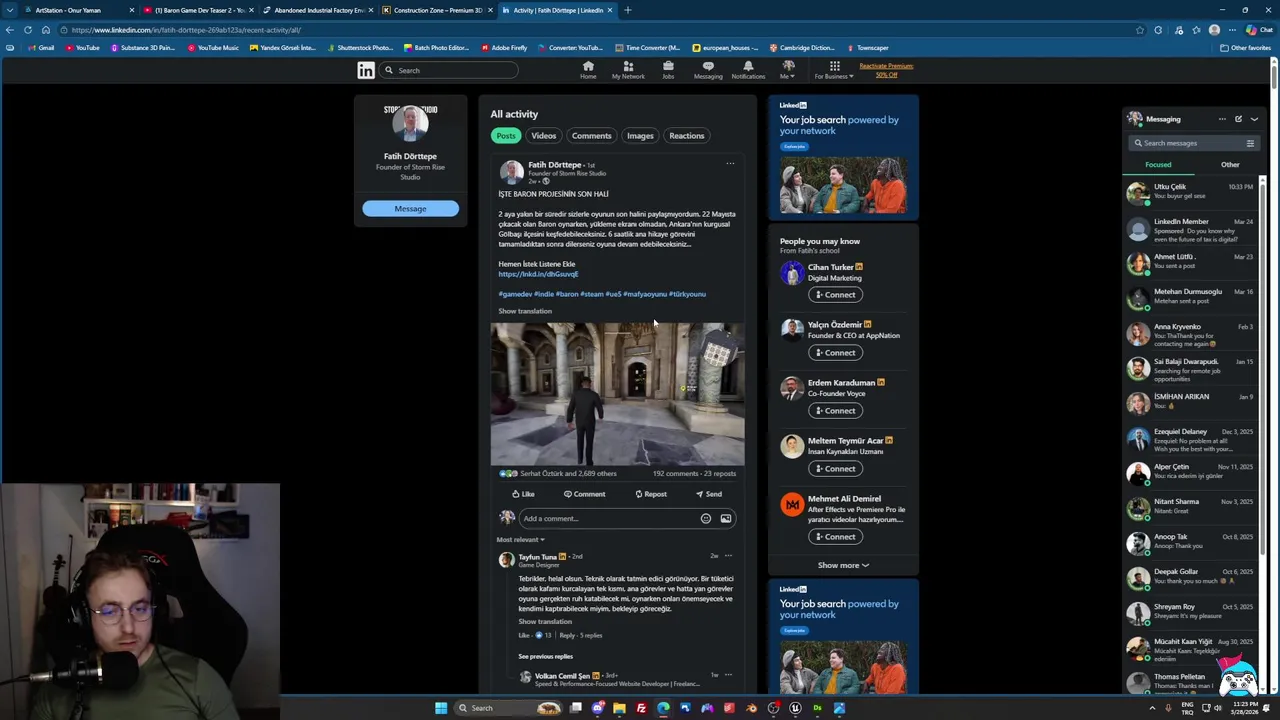Connect with Yalçın Özdemir
Viewport: 1280px width, 720px height.
(835, 353)
